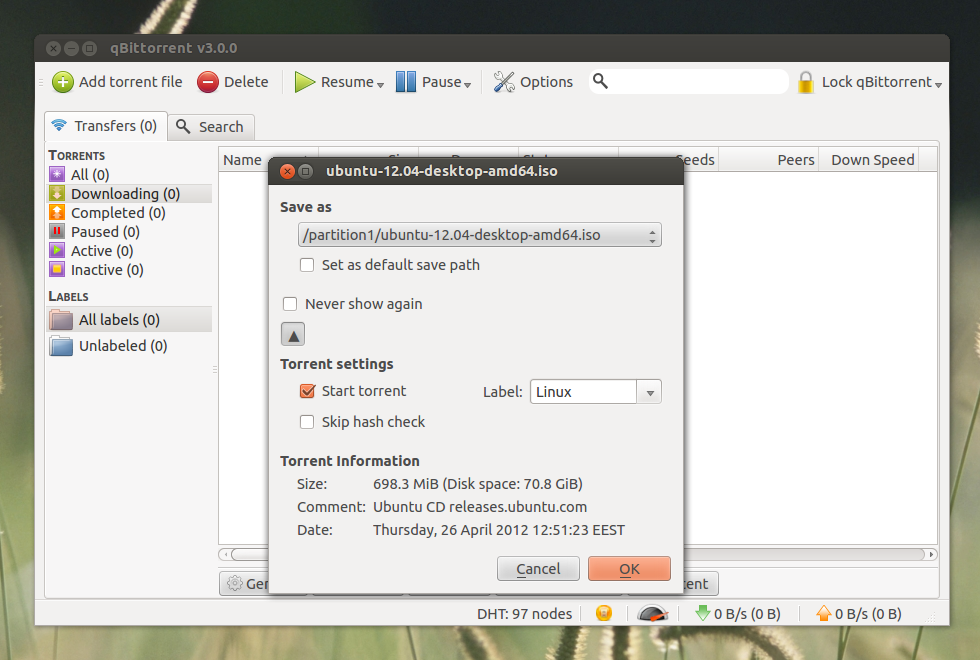Switch to the Search tab

tap(211, 126)
